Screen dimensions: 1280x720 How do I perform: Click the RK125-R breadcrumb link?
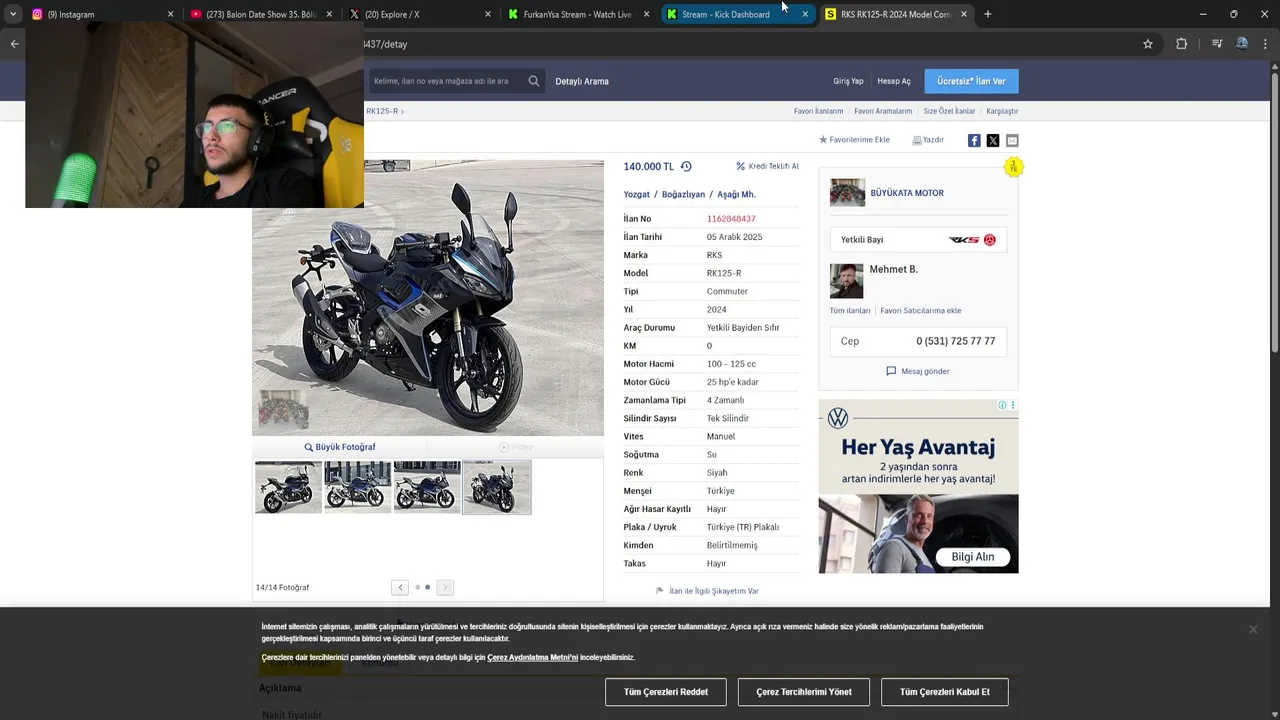click(x=382, y=111)
